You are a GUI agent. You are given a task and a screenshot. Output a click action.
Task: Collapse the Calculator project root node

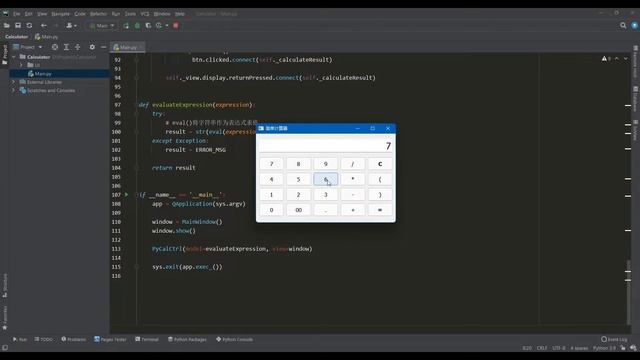[14, 57]
